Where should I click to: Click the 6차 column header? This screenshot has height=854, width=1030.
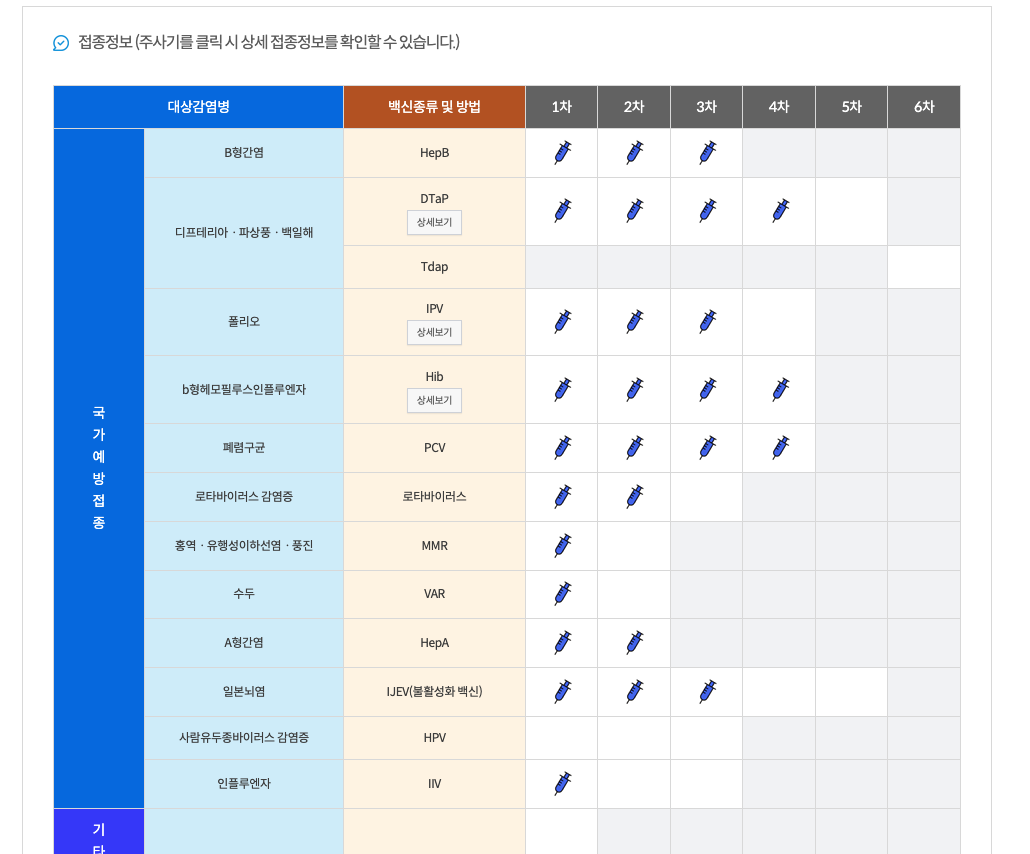pos(924,107)
